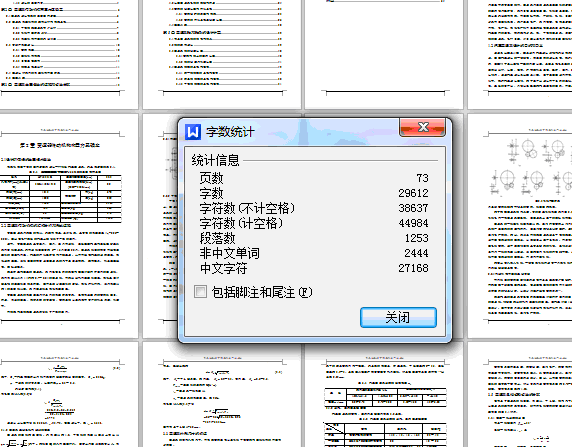Click the 统计信息 group label
The width and height of the screenshot is (572, 447).
tap(215, 160)
